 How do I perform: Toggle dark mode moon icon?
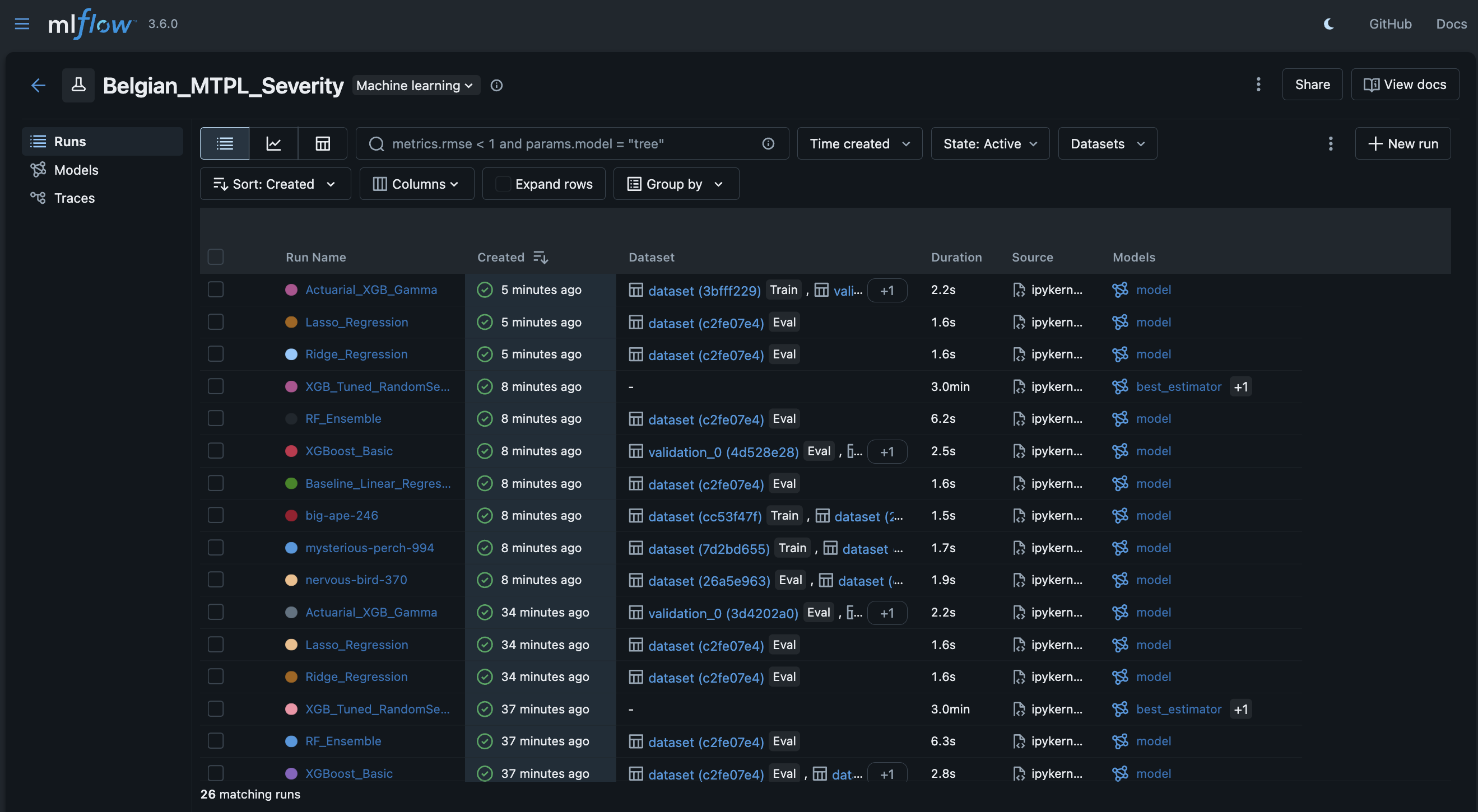1328,24
